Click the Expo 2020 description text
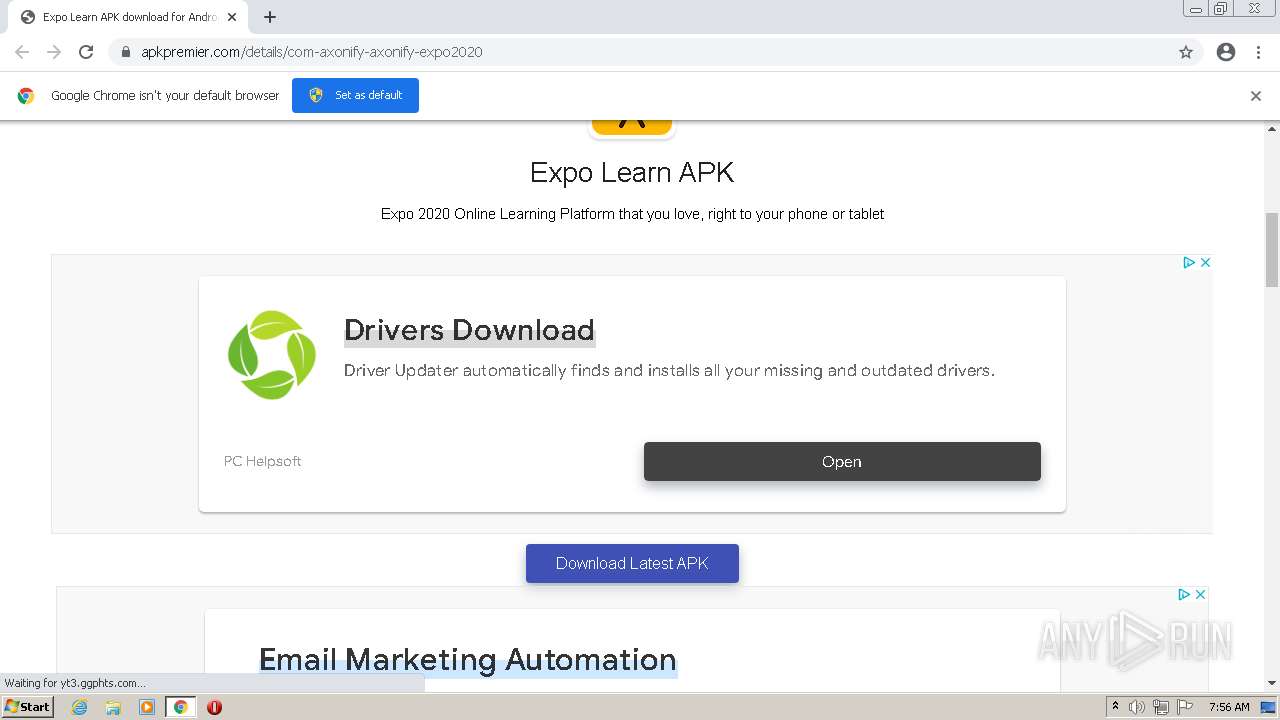This screenshot has height=720, width=1280. [x=632, y=214]
